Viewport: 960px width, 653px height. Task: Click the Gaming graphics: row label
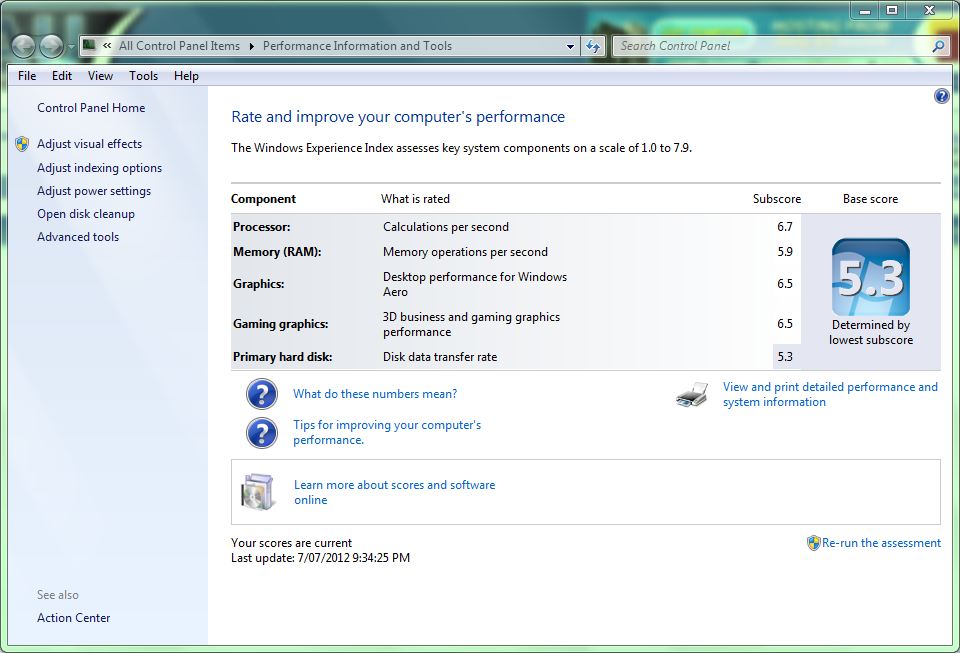click(x=280, y=324)
